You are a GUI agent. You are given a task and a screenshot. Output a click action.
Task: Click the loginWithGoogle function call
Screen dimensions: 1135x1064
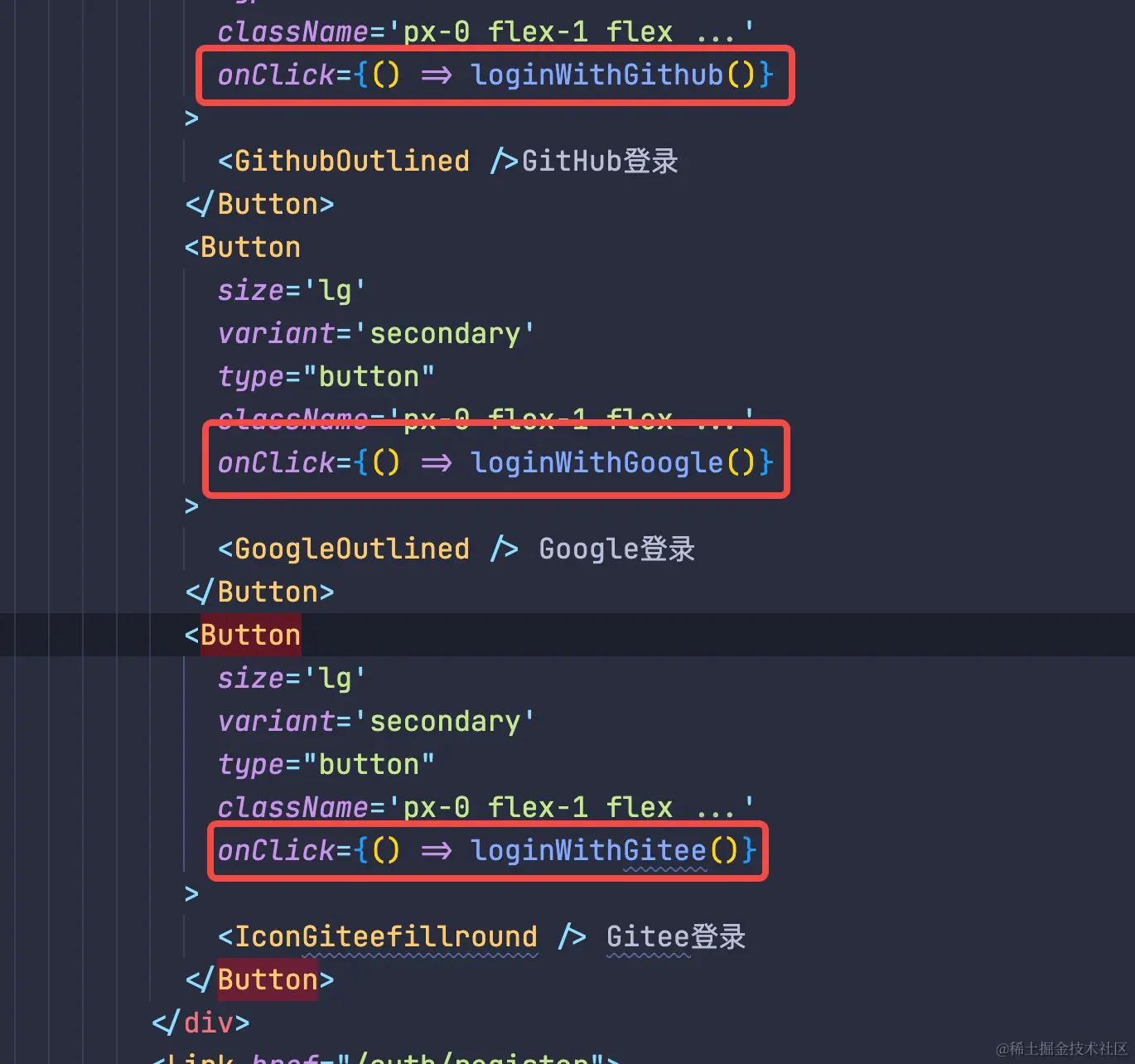(596, 462)
